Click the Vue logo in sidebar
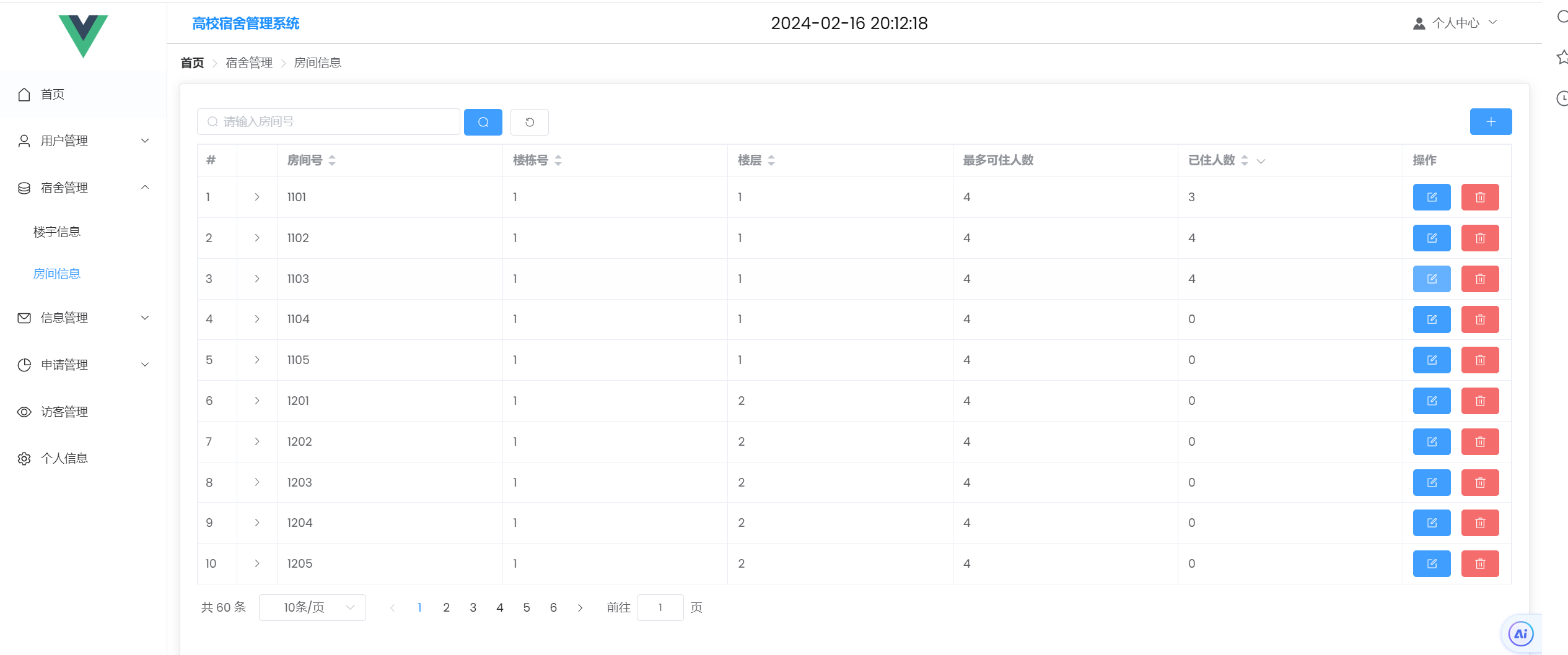Screen dimensions: 1568x655 [x=83, y=35]
